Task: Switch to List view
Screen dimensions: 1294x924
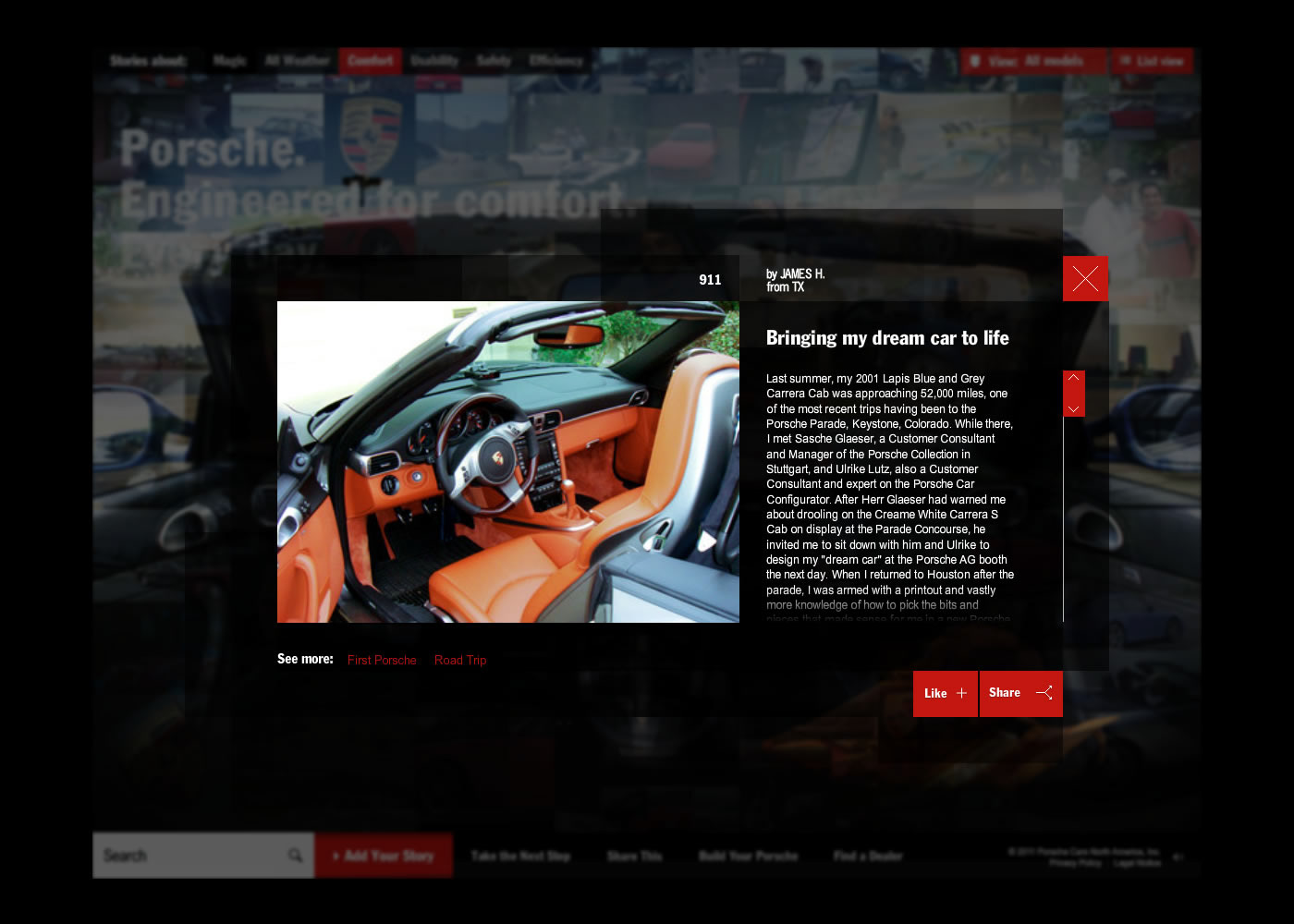Action: tap(1152, 61)
